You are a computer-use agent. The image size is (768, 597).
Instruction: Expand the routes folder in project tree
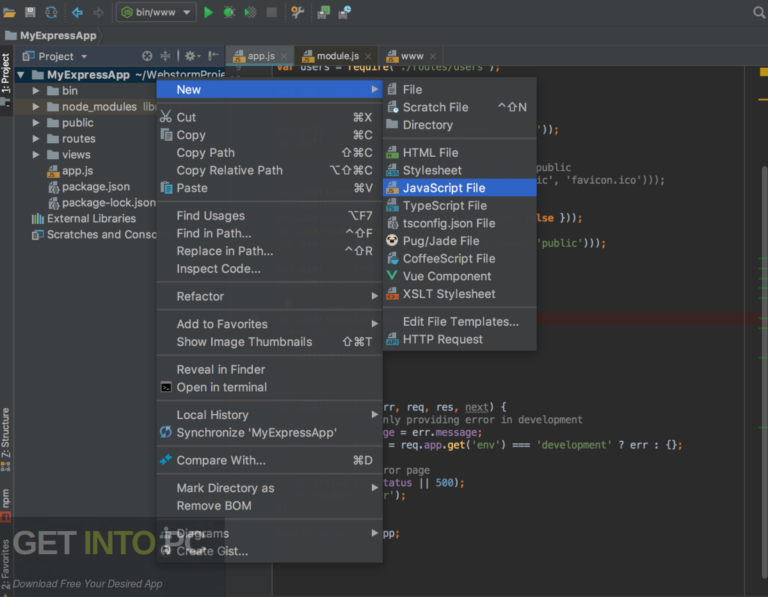[x=36, y=139]
